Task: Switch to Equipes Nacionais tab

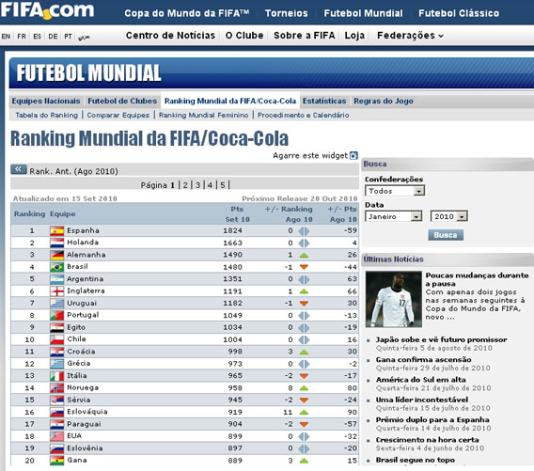Action: [46, 101]
